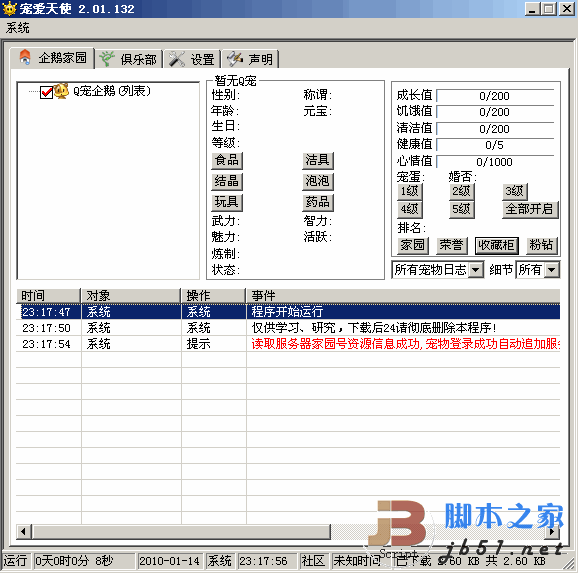Click the 成长值 progress bar
This screenshot has width=578, height=573.
coord(495,96)
